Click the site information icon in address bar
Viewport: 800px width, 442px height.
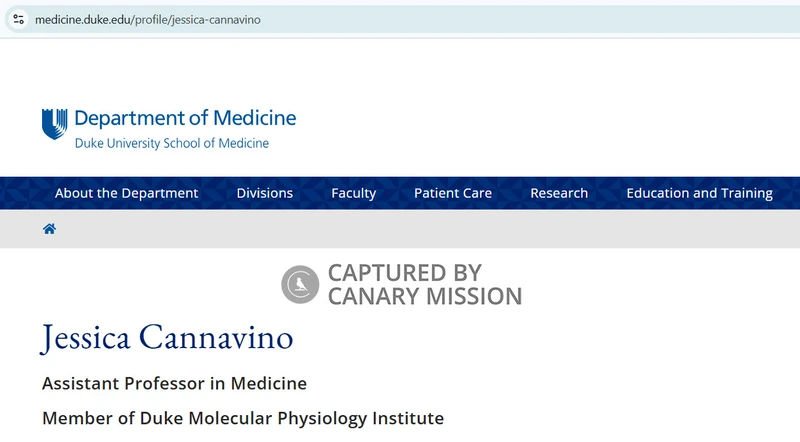pos(18,19)
